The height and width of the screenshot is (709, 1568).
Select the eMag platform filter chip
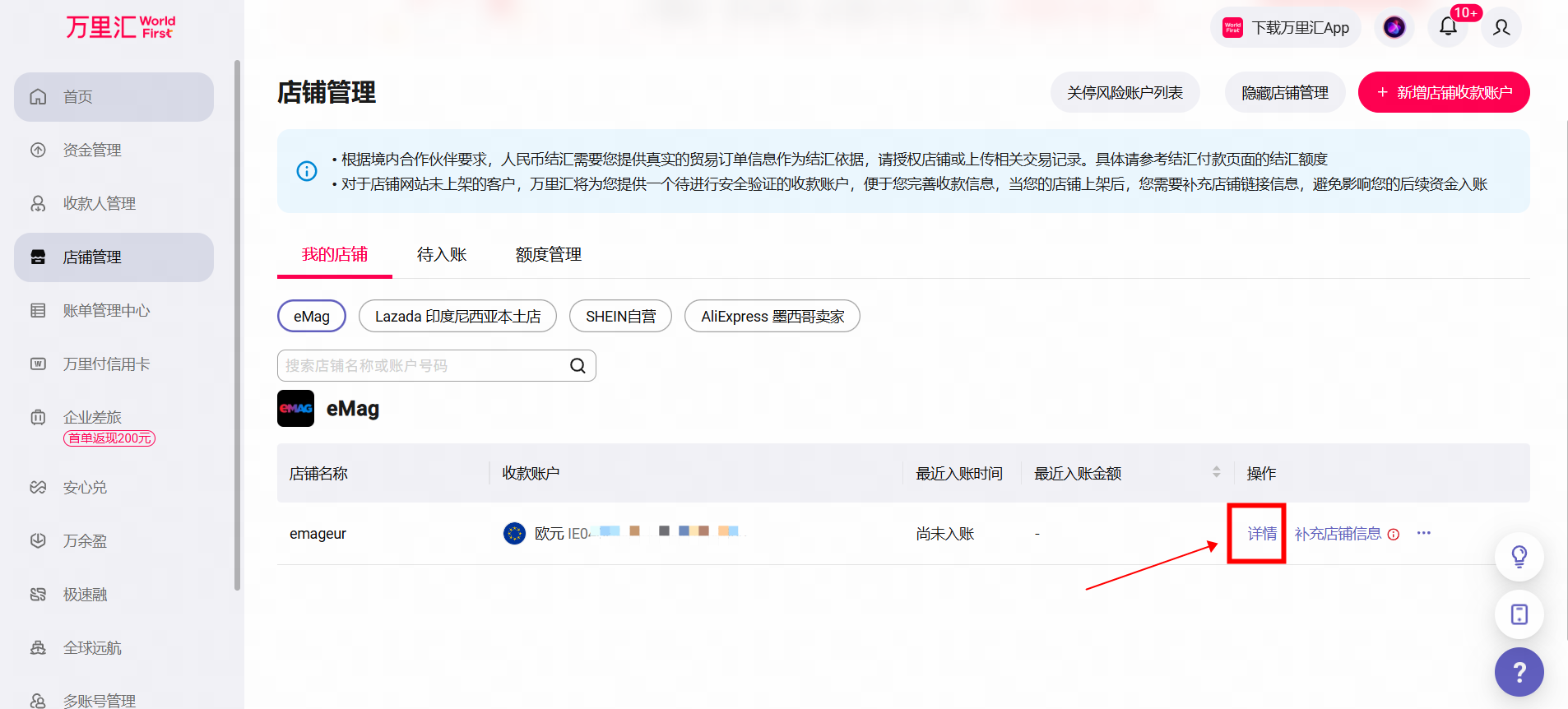point(312,317)
